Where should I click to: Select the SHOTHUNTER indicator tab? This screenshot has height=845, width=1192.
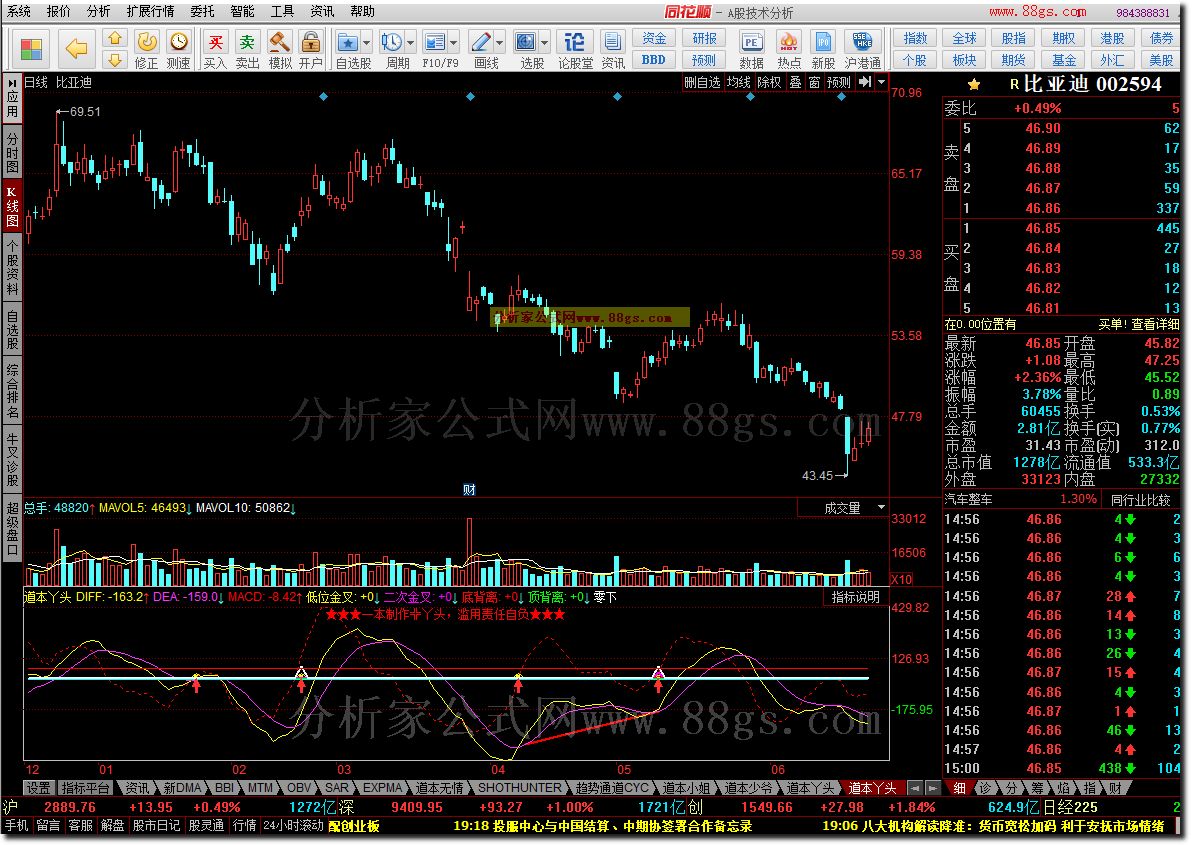coord(519,788)
